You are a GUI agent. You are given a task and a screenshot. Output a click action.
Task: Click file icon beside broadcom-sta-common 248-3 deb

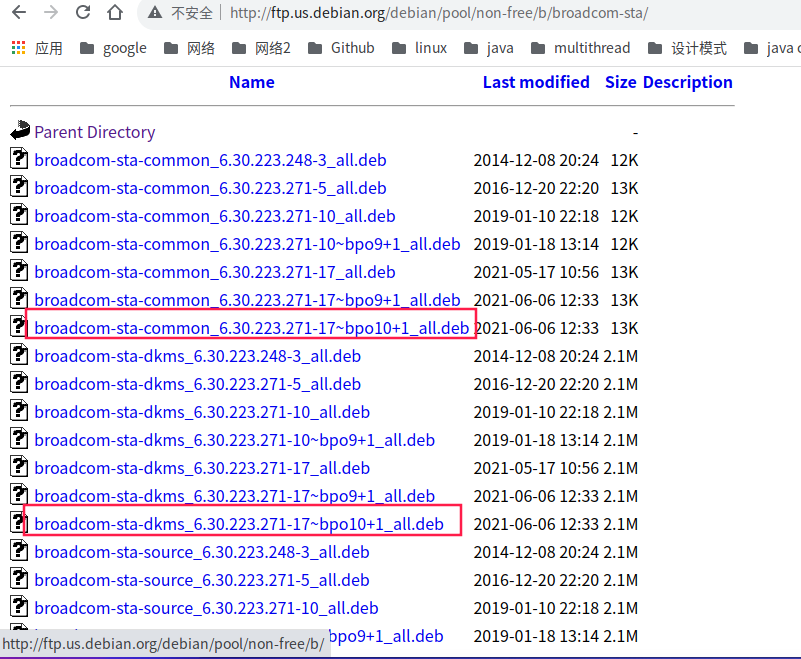point(20,159)
